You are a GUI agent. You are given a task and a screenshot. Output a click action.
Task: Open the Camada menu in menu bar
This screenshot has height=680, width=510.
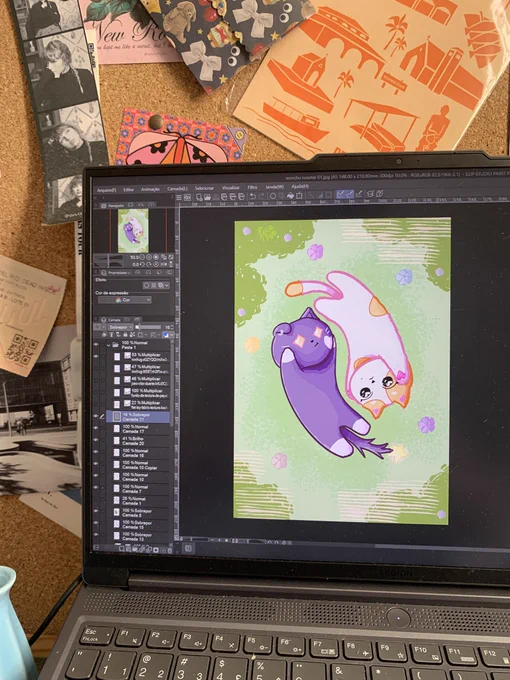coord(177,189)
